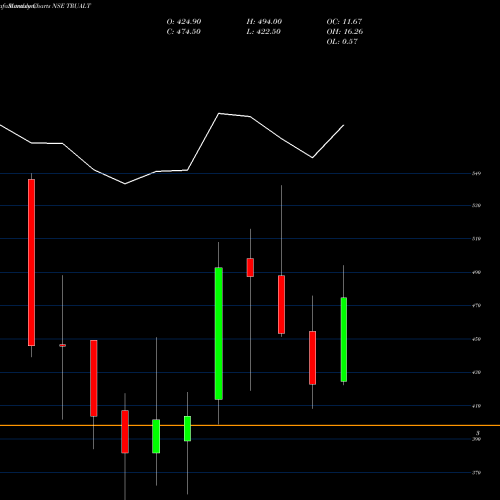
Task: Click the OL: 0.57 percentage reading
Action: coord(342,42)
